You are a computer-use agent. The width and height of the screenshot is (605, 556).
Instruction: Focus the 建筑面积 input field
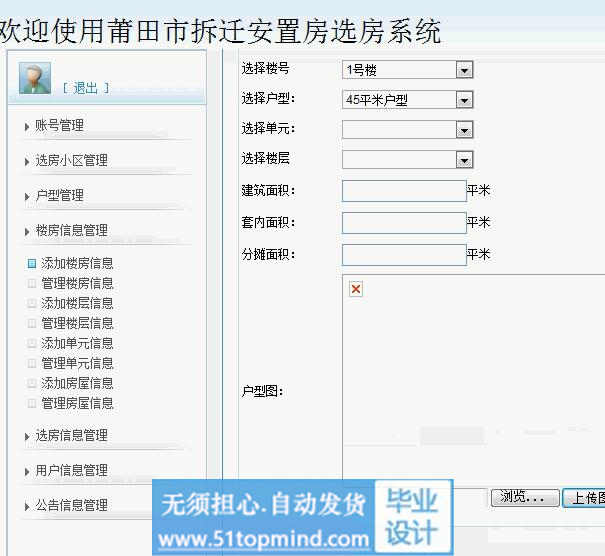(x=404, y=191)
